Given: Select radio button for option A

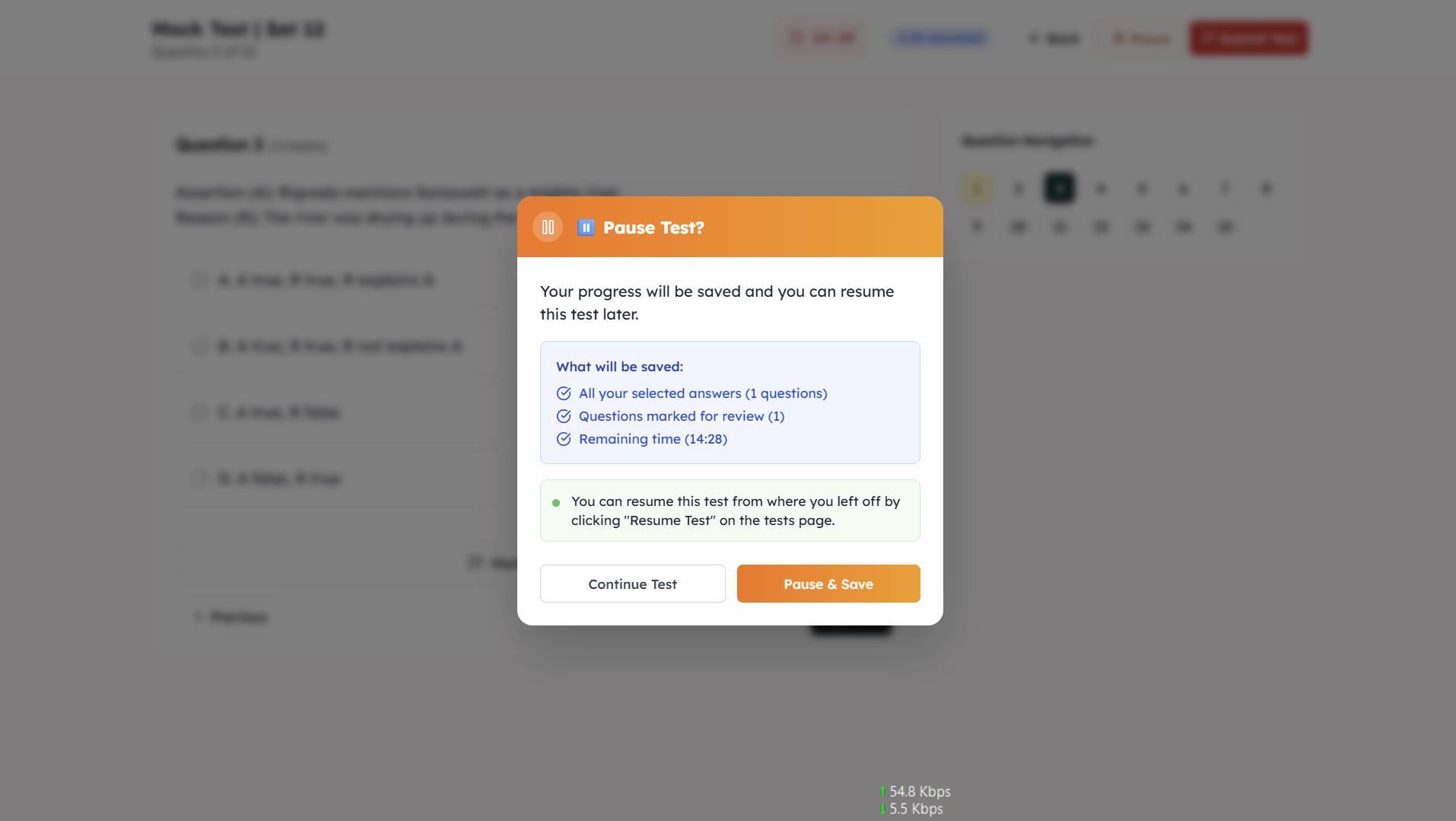Looking at the screenshot, I should [199, 280].
